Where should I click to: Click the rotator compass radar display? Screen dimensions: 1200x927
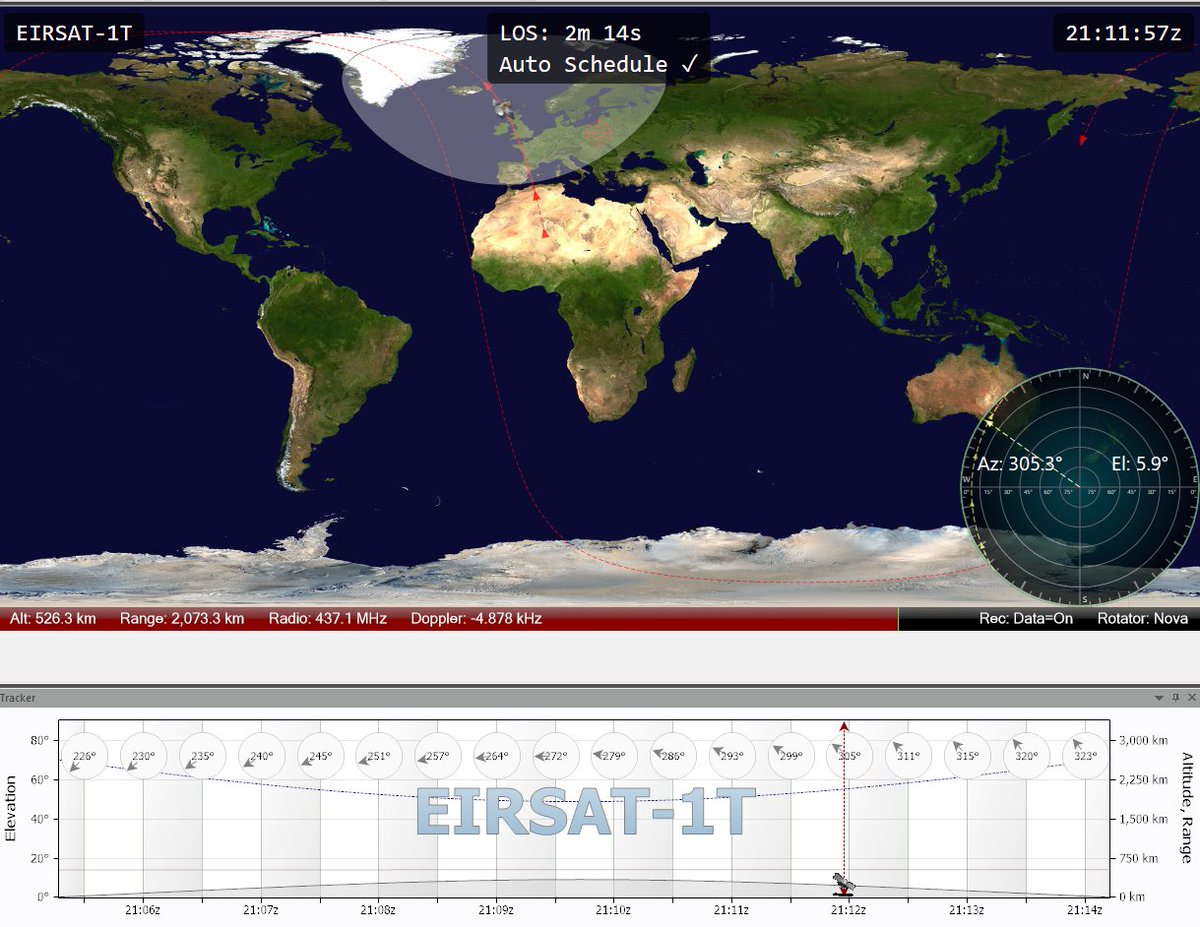1080,487
